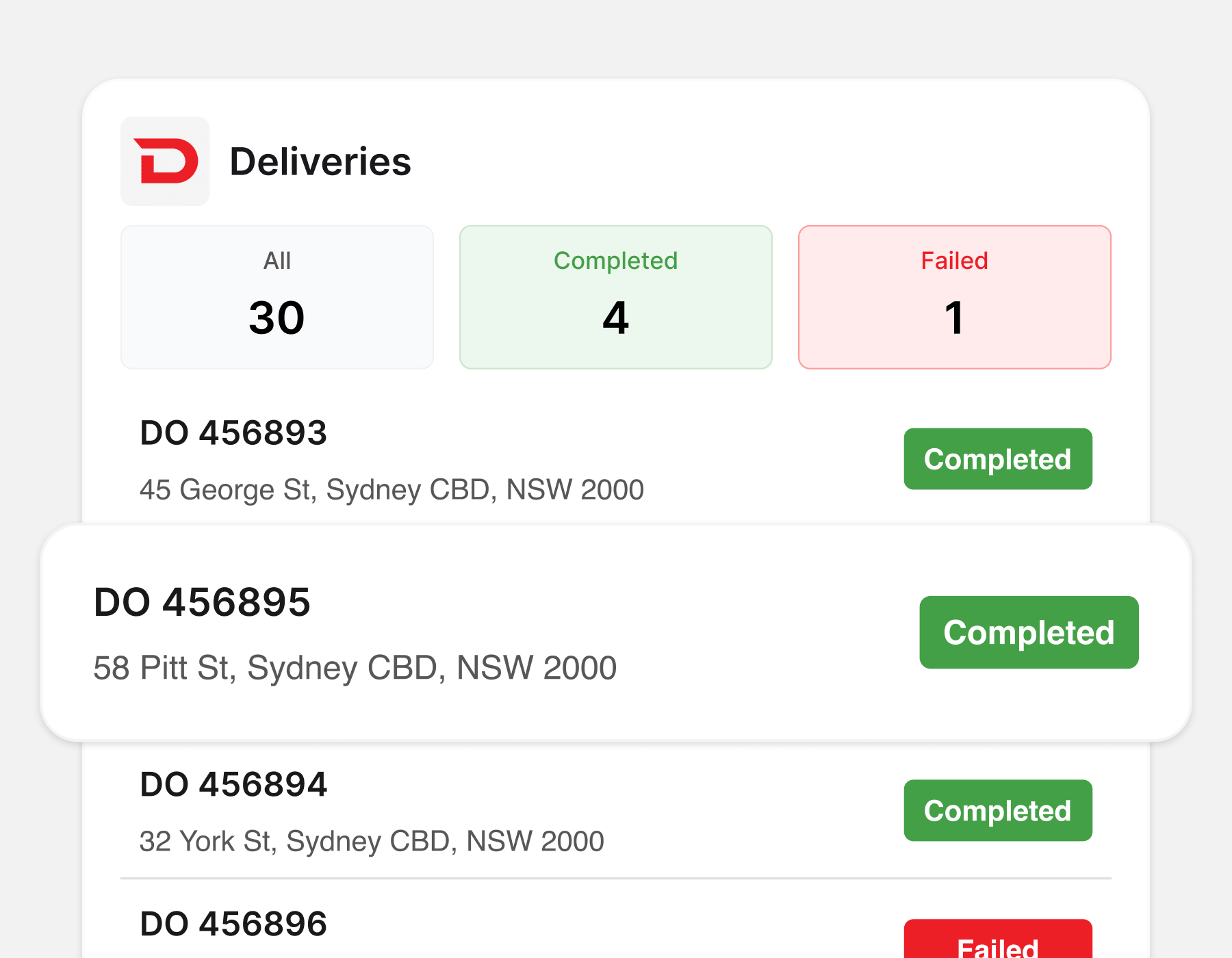1232x958 pixels.
Task: Select the All deliveries filter card
Action: 277,297
